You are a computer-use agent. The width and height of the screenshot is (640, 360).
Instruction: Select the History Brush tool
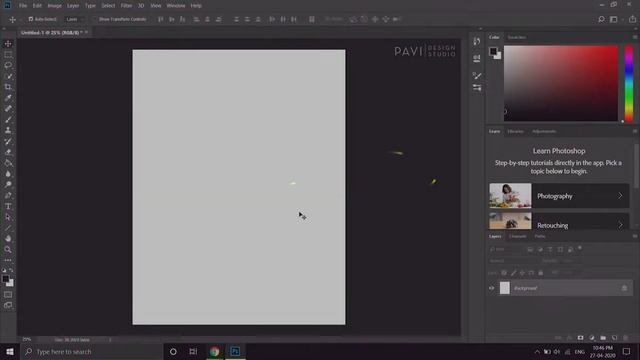8,141
